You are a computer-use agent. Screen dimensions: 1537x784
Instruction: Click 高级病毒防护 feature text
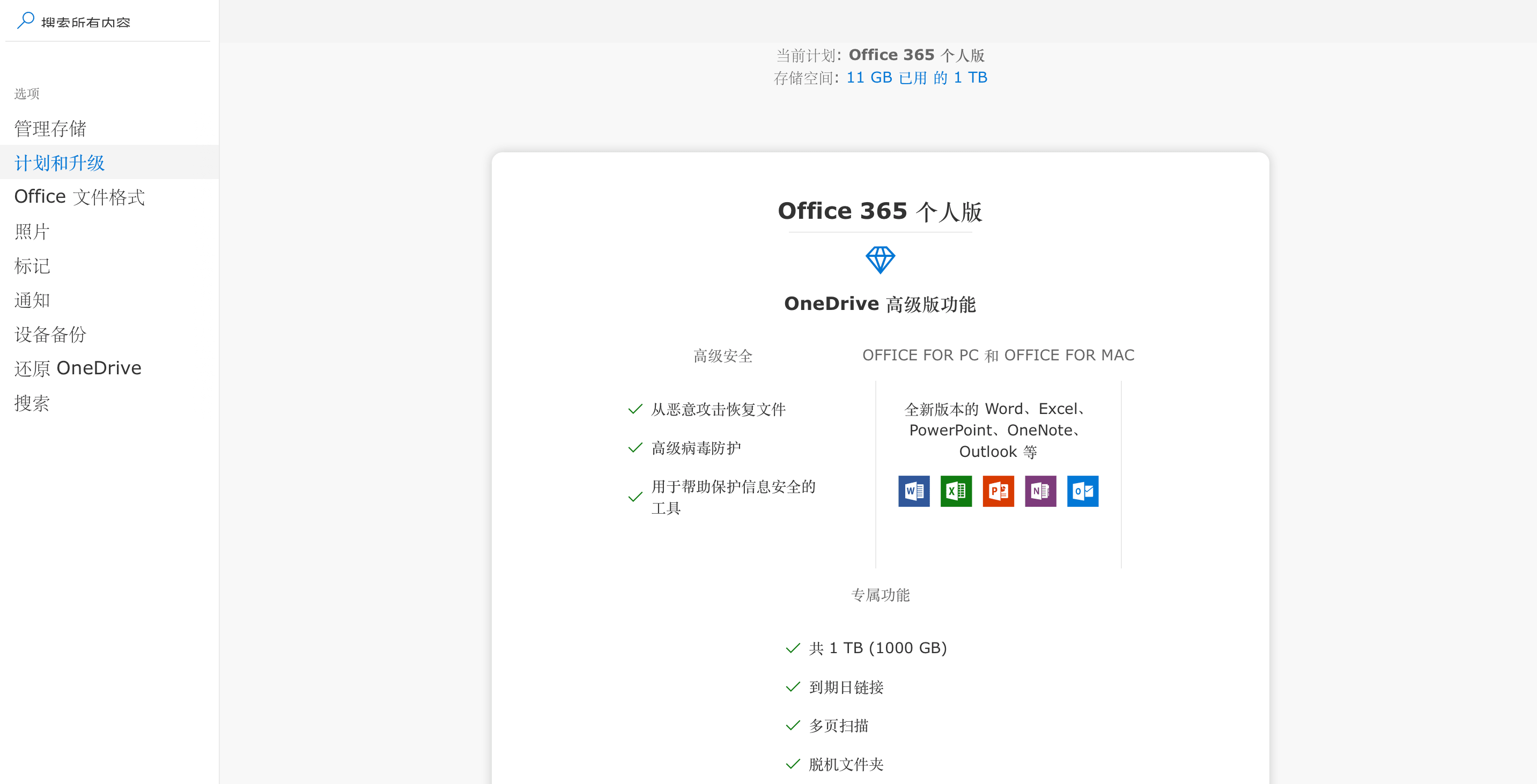click(x=696, y=448)
